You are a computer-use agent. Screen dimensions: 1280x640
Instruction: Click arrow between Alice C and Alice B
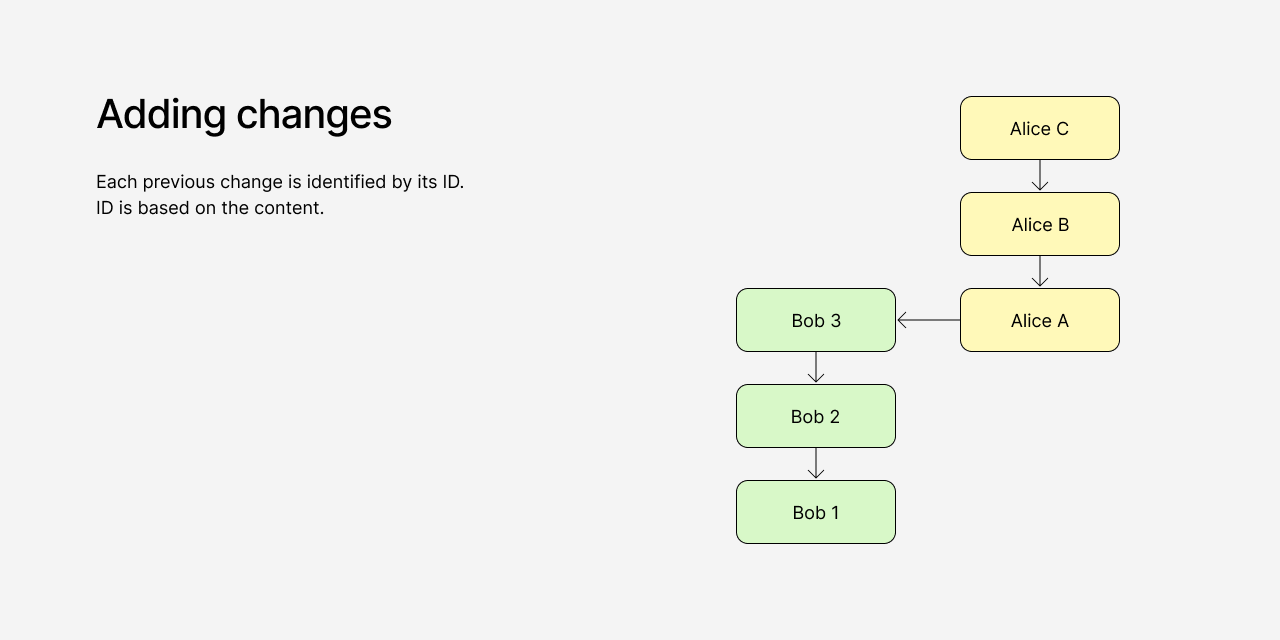click(1040, 175)
